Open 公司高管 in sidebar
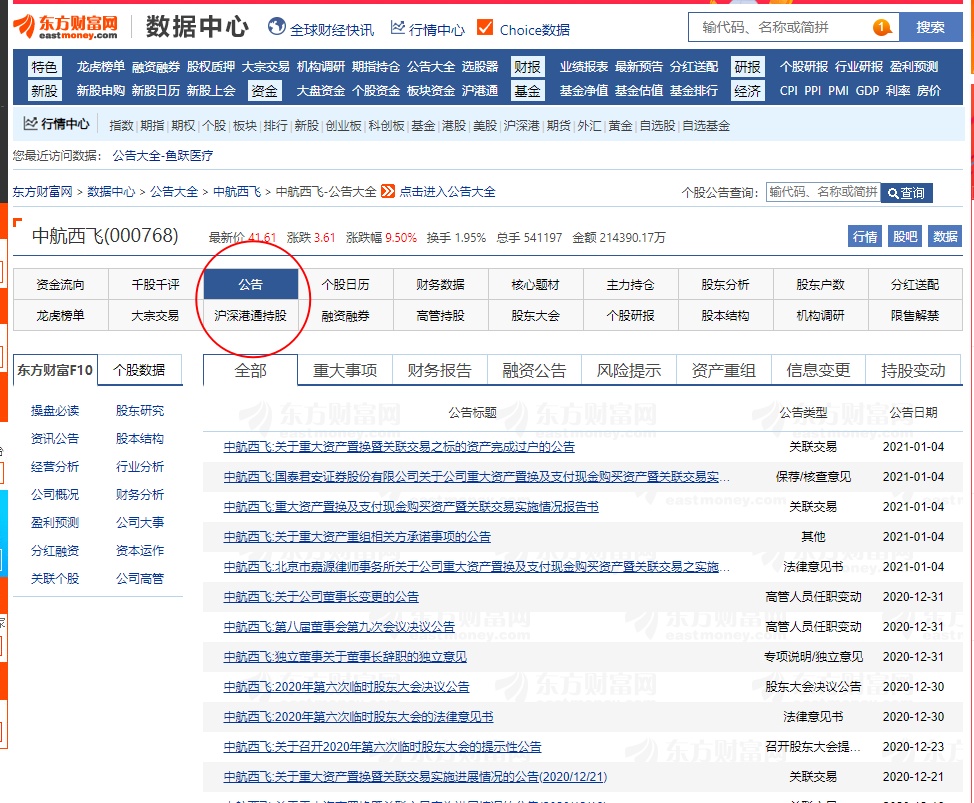Screen dimensions: 974x803 click(x=140, y=578)
